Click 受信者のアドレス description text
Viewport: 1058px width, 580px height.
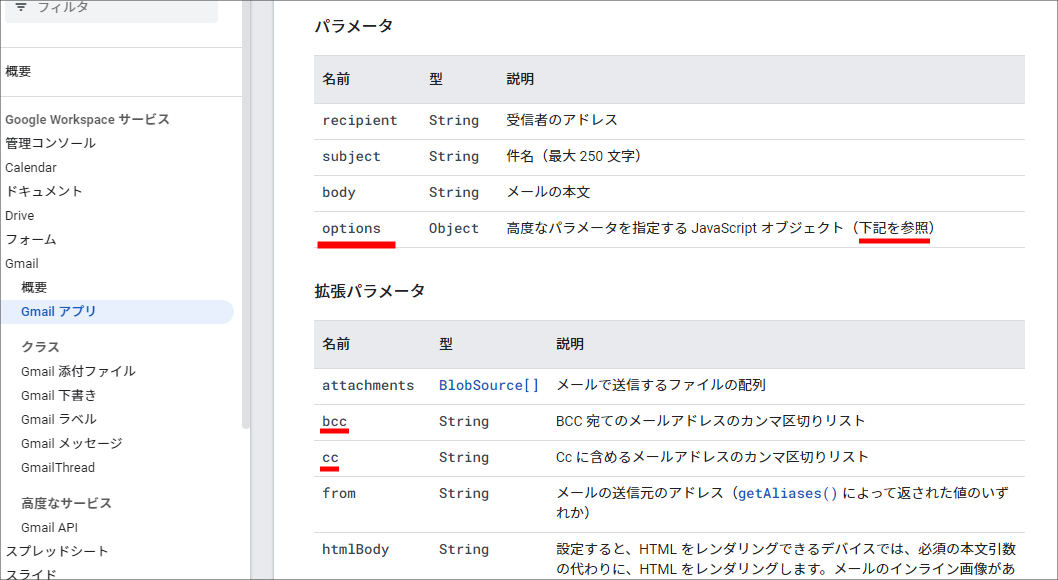coord(561,120)
